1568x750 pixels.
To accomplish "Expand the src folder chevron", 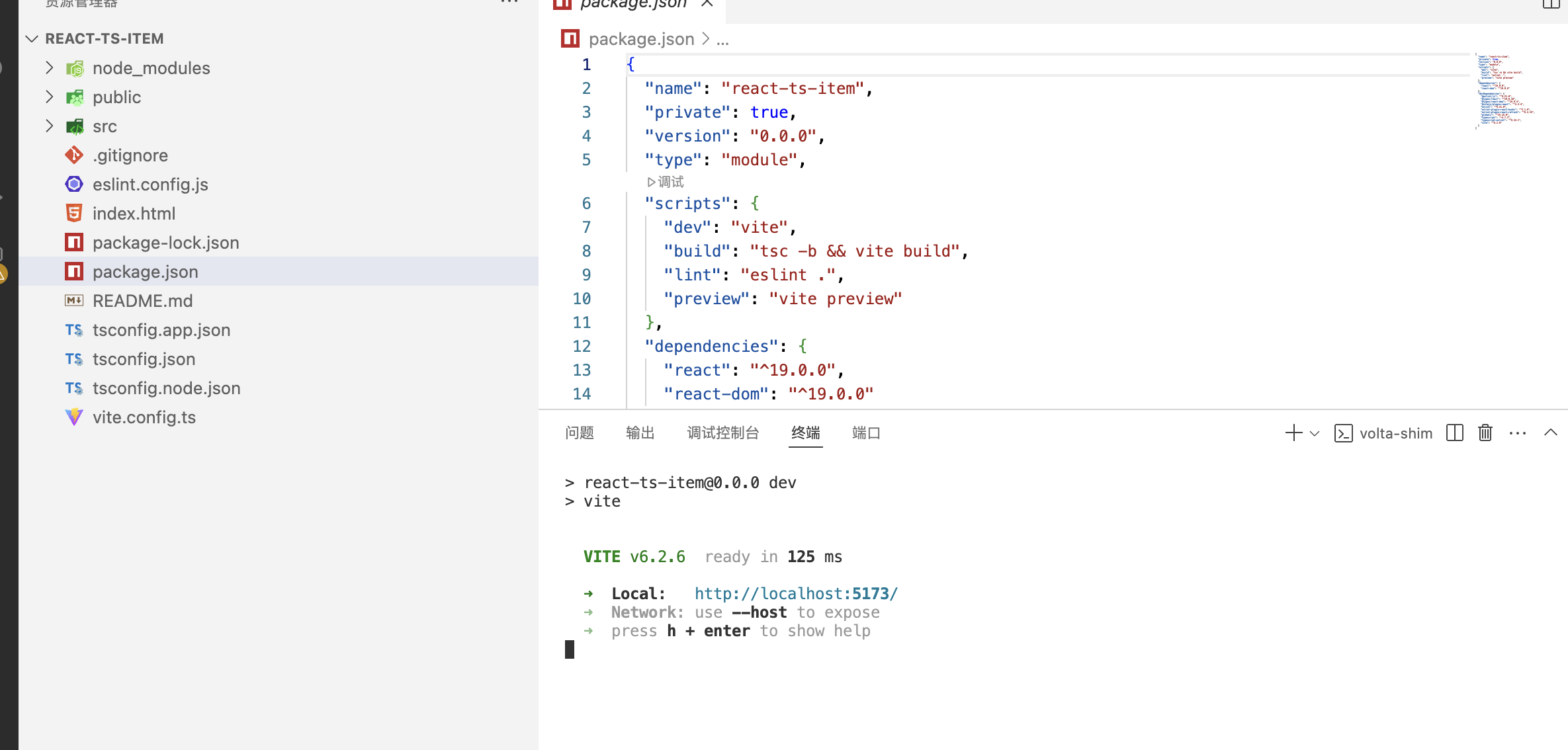I will coord(50,126).
